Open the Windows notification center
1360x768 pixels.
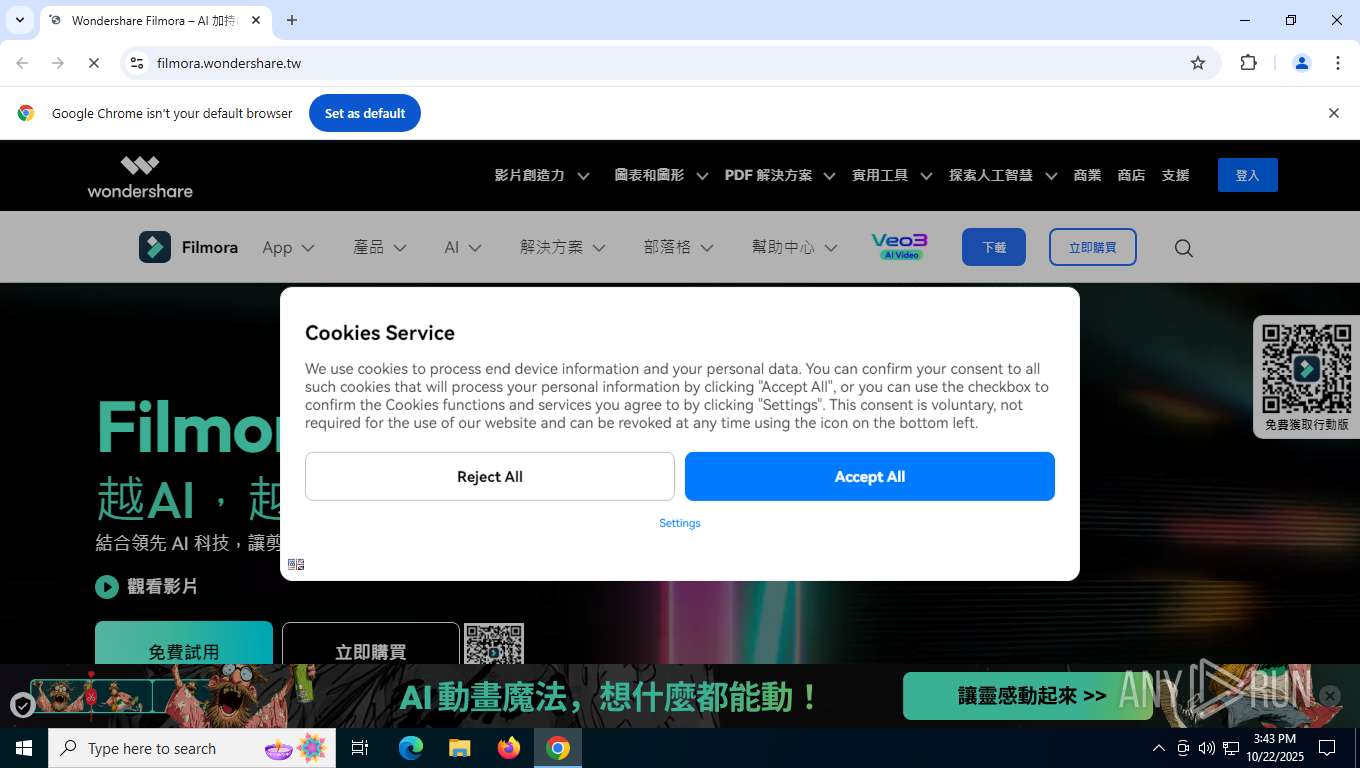coord(1327,748)
